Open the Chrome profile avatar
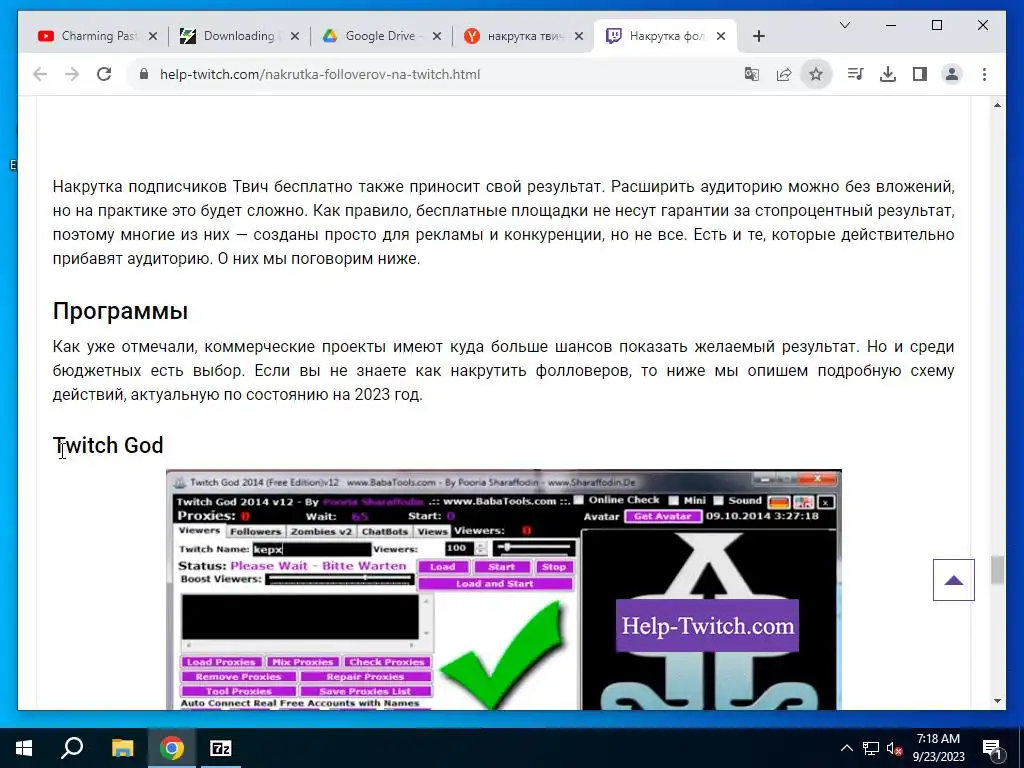Viewport: 1024px width, 768px height. [952, 74]
